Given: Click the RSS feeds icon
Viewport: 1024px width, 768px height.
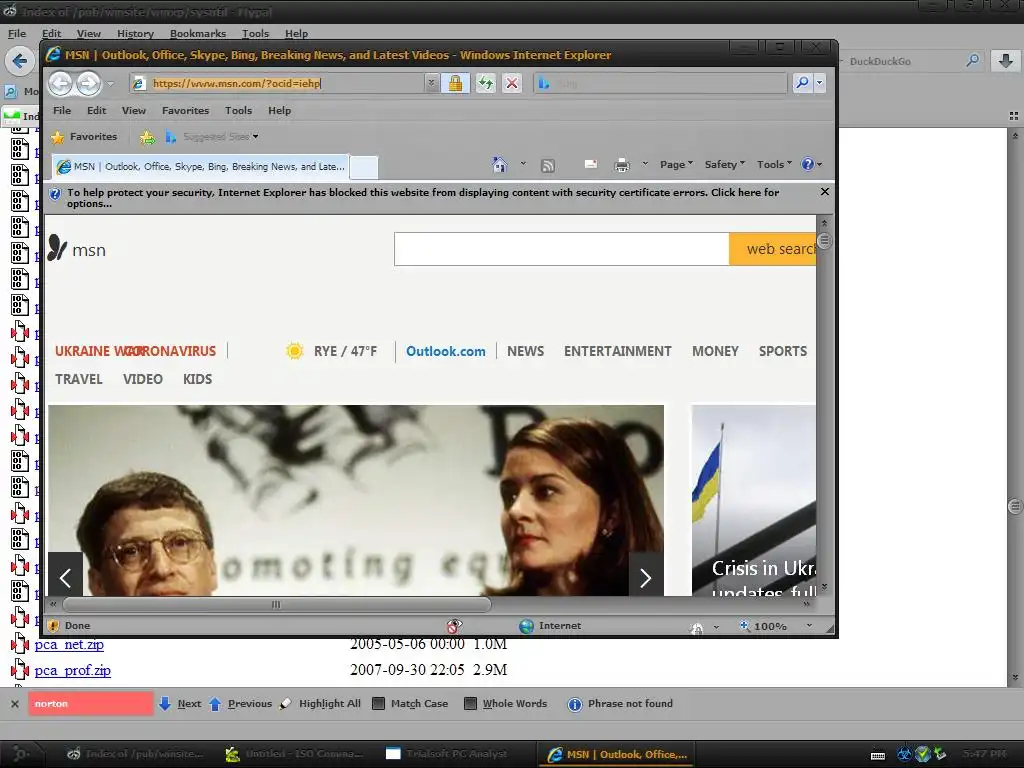Looking at the screenshot, I should (548, 165).
